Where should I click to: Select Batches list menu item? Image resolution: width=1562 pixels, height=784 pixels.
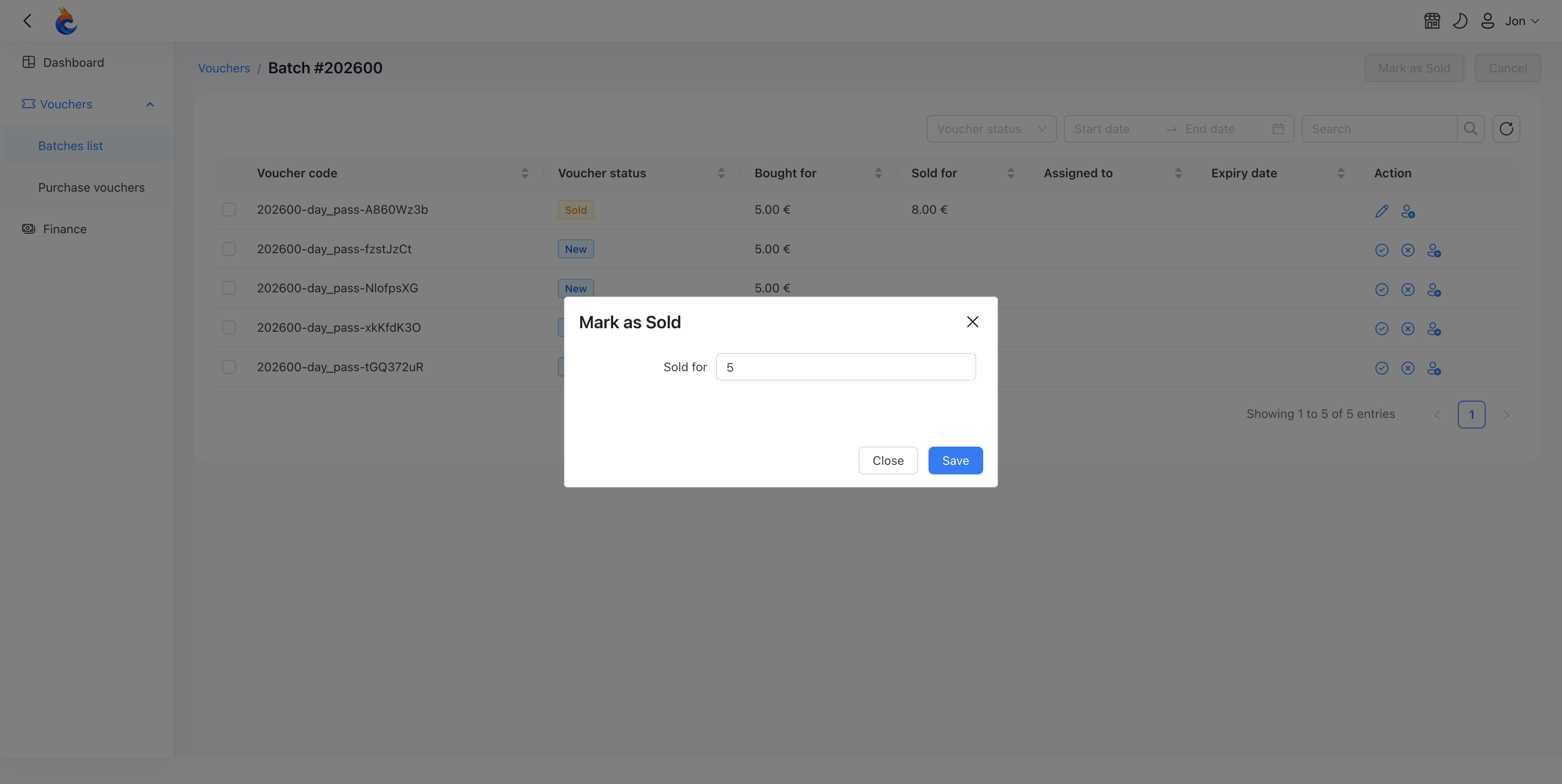(x=87, y=146)
